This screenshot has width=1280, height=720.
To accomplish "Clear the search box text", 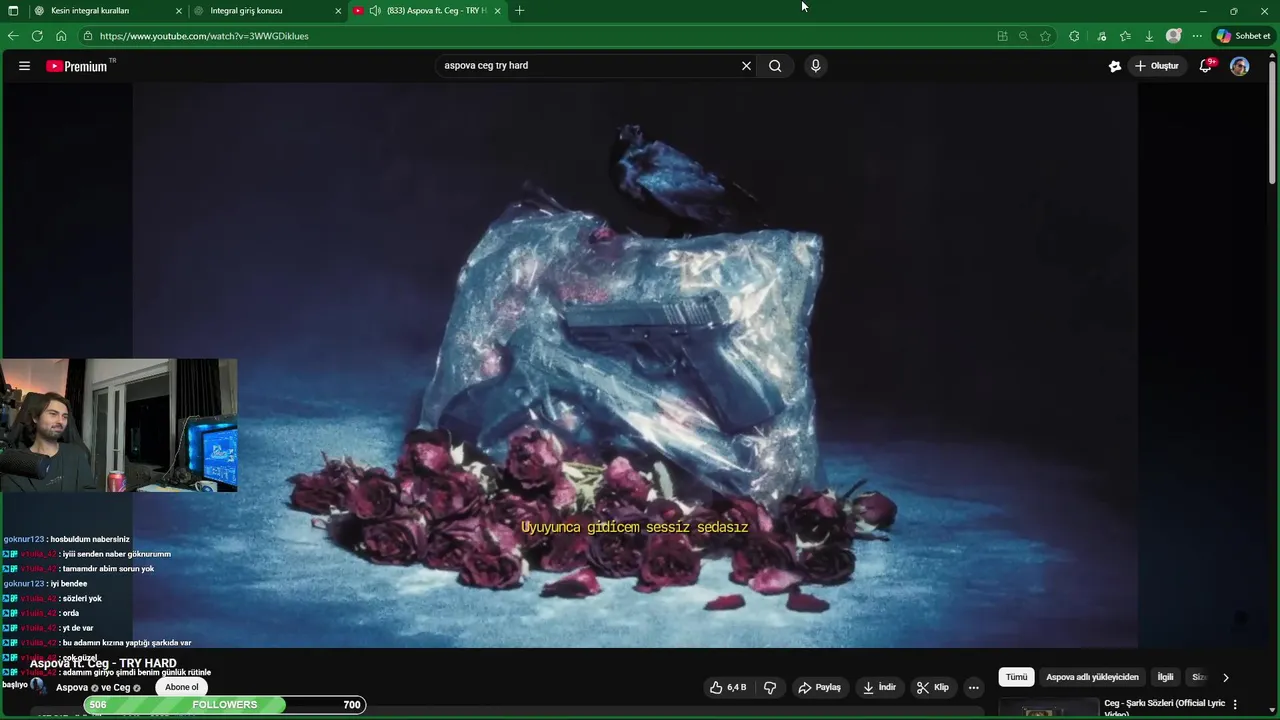I will [x=746, y=66].
